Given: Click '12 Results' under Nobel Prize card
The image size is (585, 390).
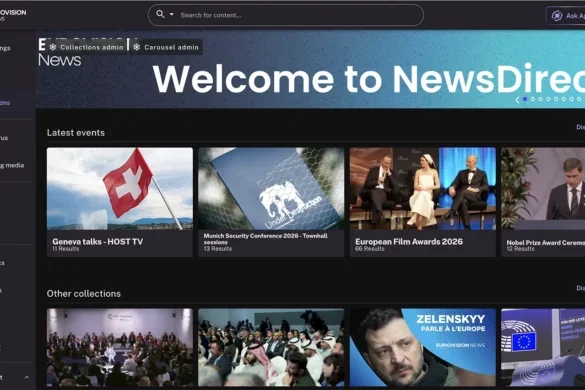Looking at the screenshot, I should (520, 249).
